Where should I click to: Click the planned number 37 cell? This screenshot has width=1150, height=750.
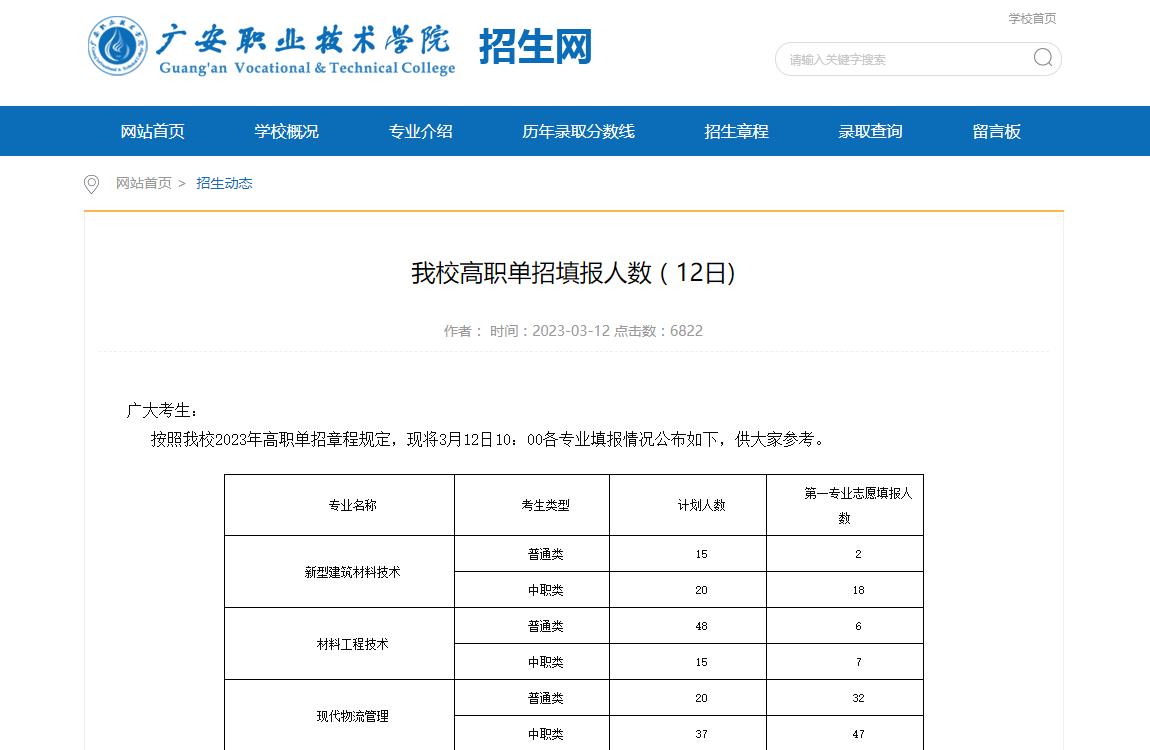(x=688, y=733)
